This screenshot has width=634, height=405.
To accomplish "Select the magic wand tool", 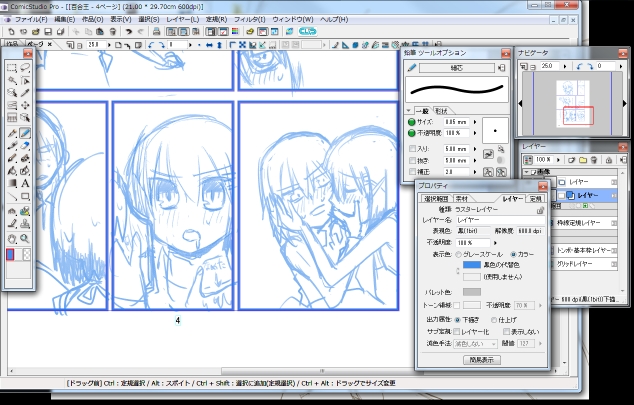I will 12,80.
